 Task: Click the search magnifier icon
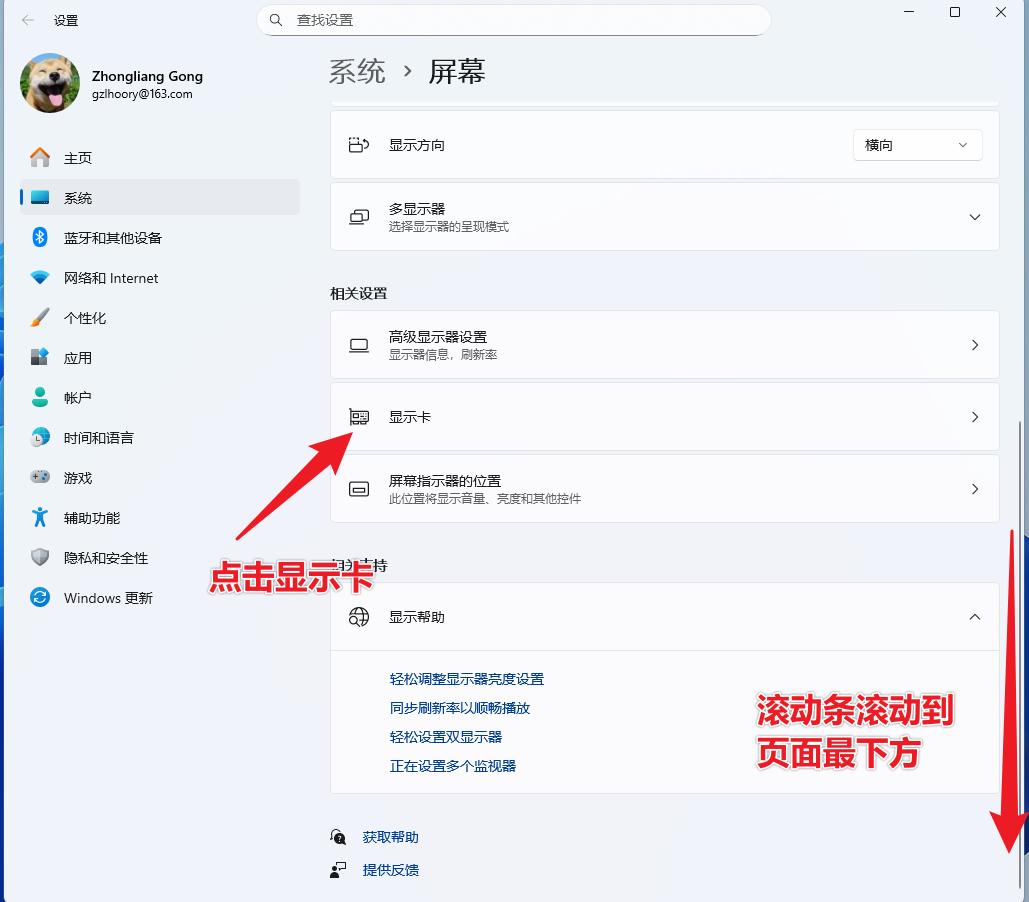tap(276, 20)
